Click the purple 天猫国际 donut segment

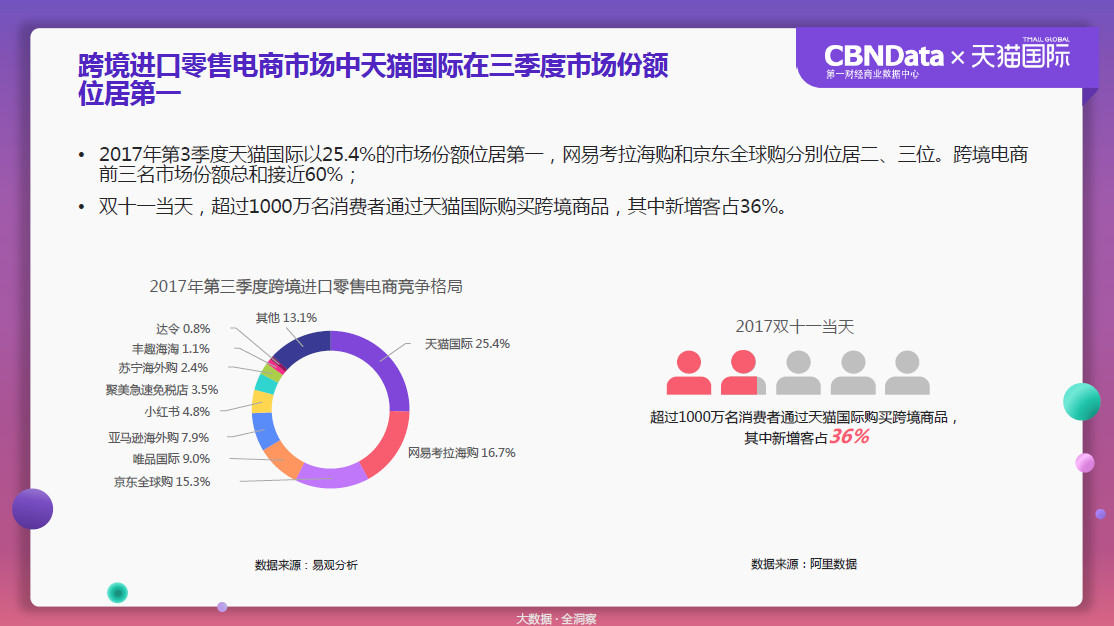point(384,362)
